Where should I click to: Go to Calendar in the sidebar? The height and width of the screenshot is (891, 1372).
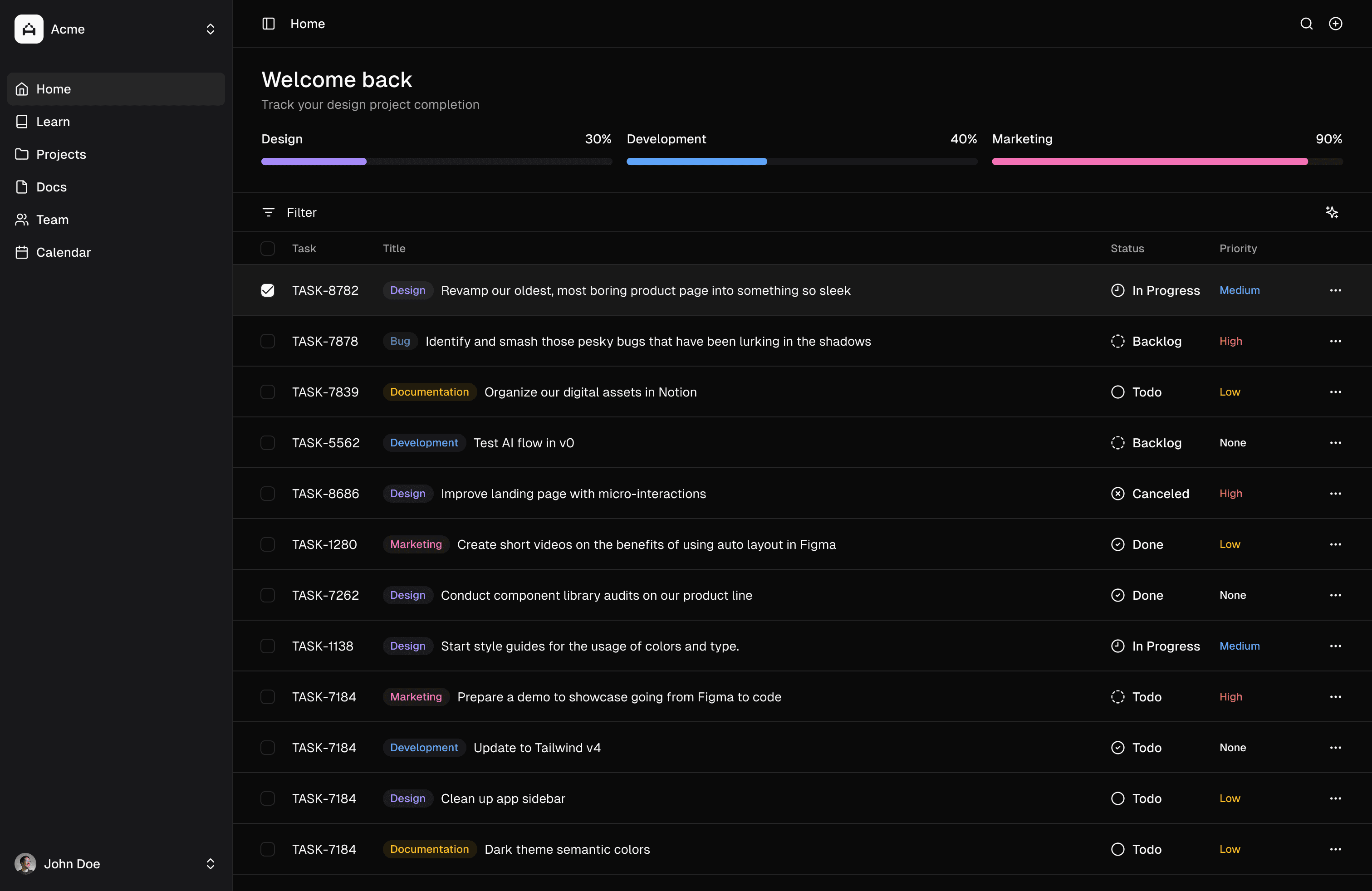[64, 252]
